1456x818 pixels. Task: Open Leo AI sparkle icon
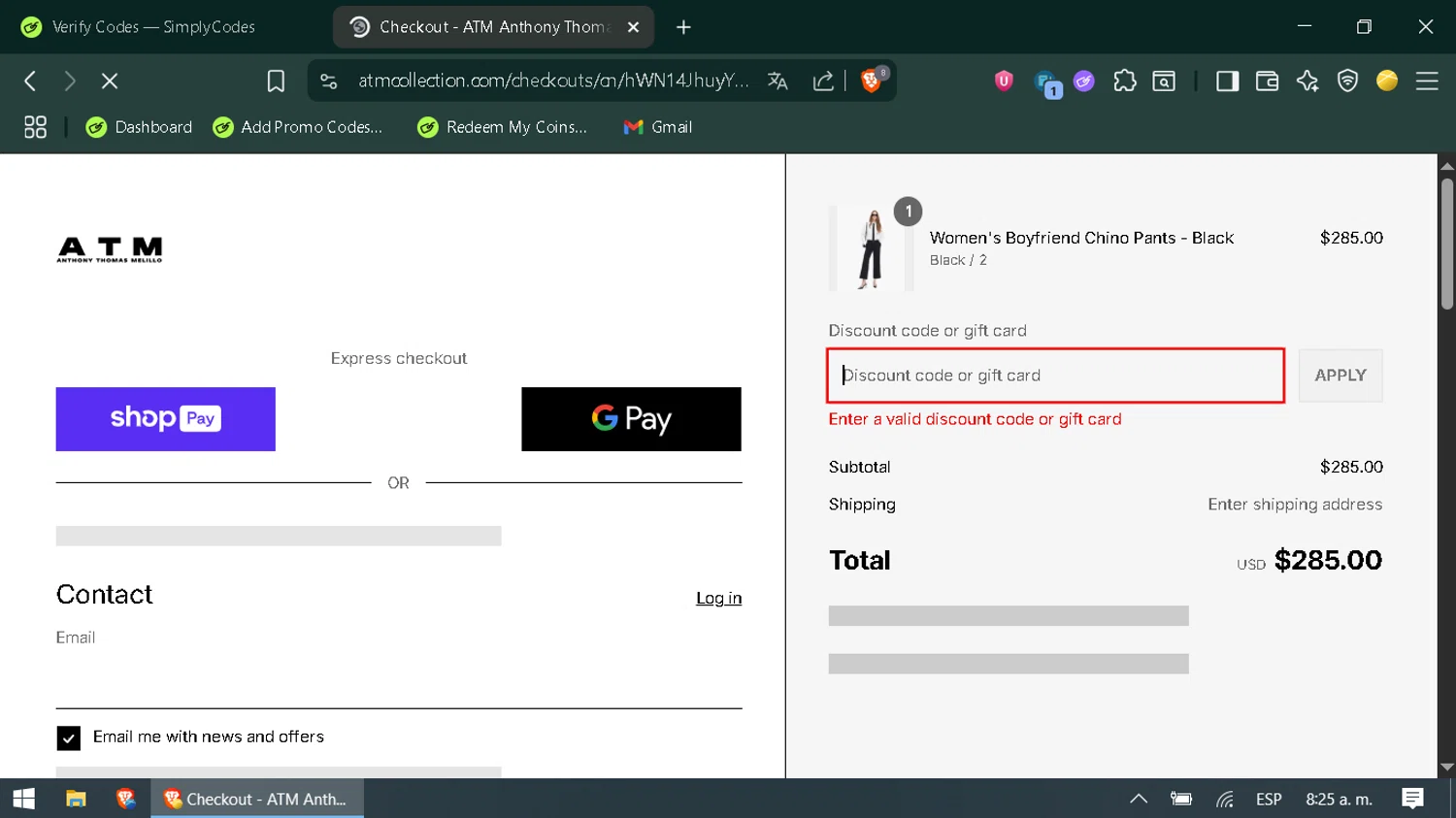(x=1307, y=82)
